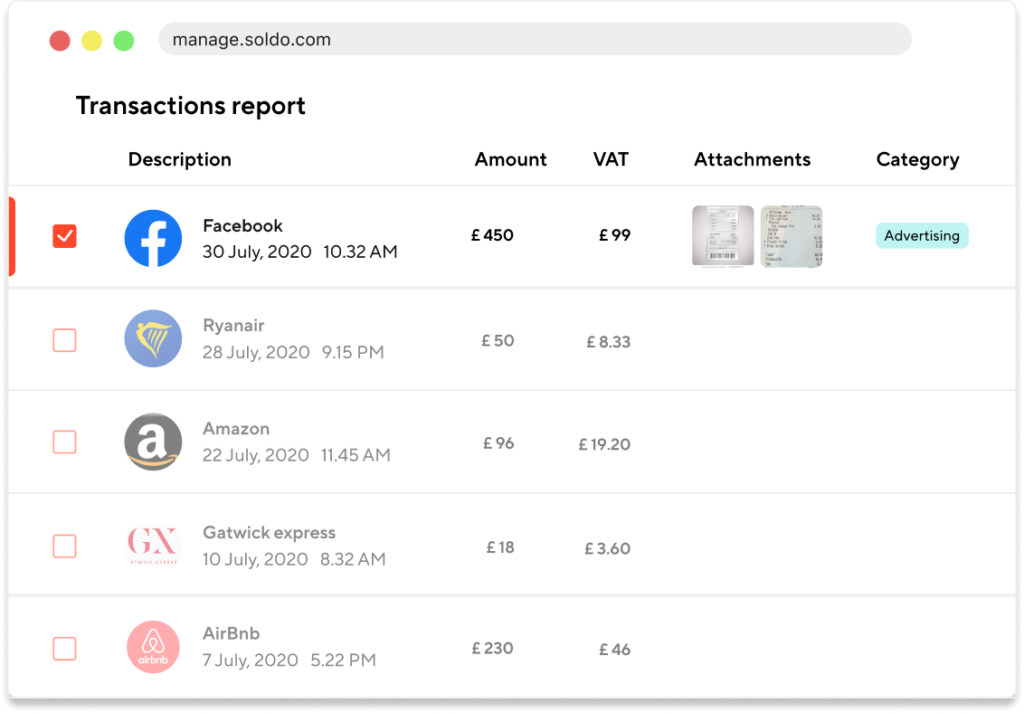This screenshot has height=713, width=1024.
Task: Click the £ 230 amount
Action: point(492,648)
